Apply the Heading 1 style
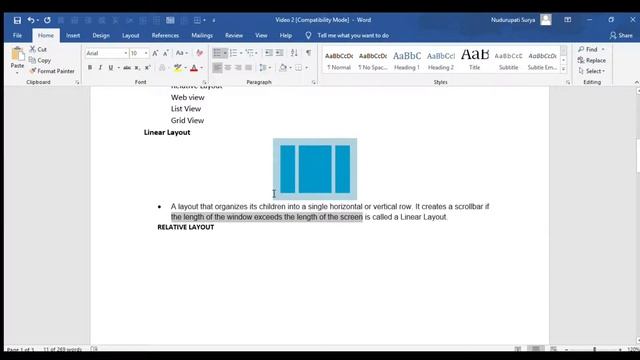Viewport: 640px width, 360px height. coord(407,60)
